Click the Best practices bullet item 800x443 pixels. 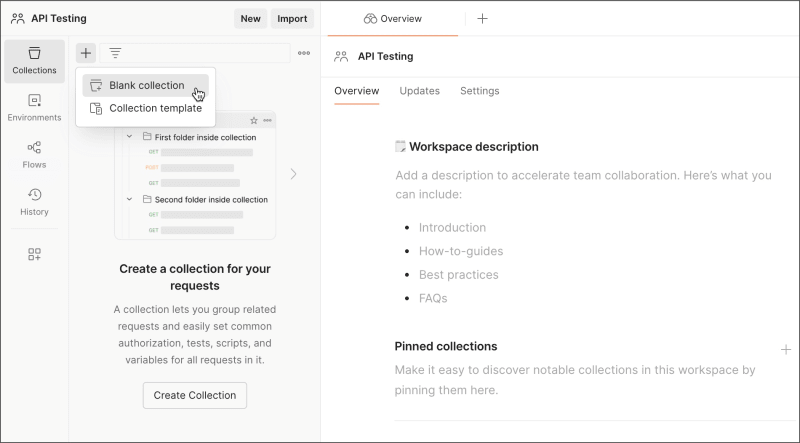pos(459,275)
